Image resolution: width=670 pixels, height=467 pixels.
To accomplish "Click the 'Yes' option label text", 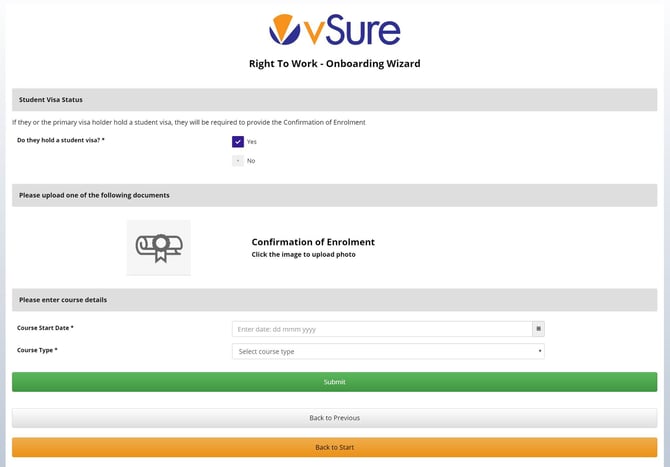I will tap(252, 142).
